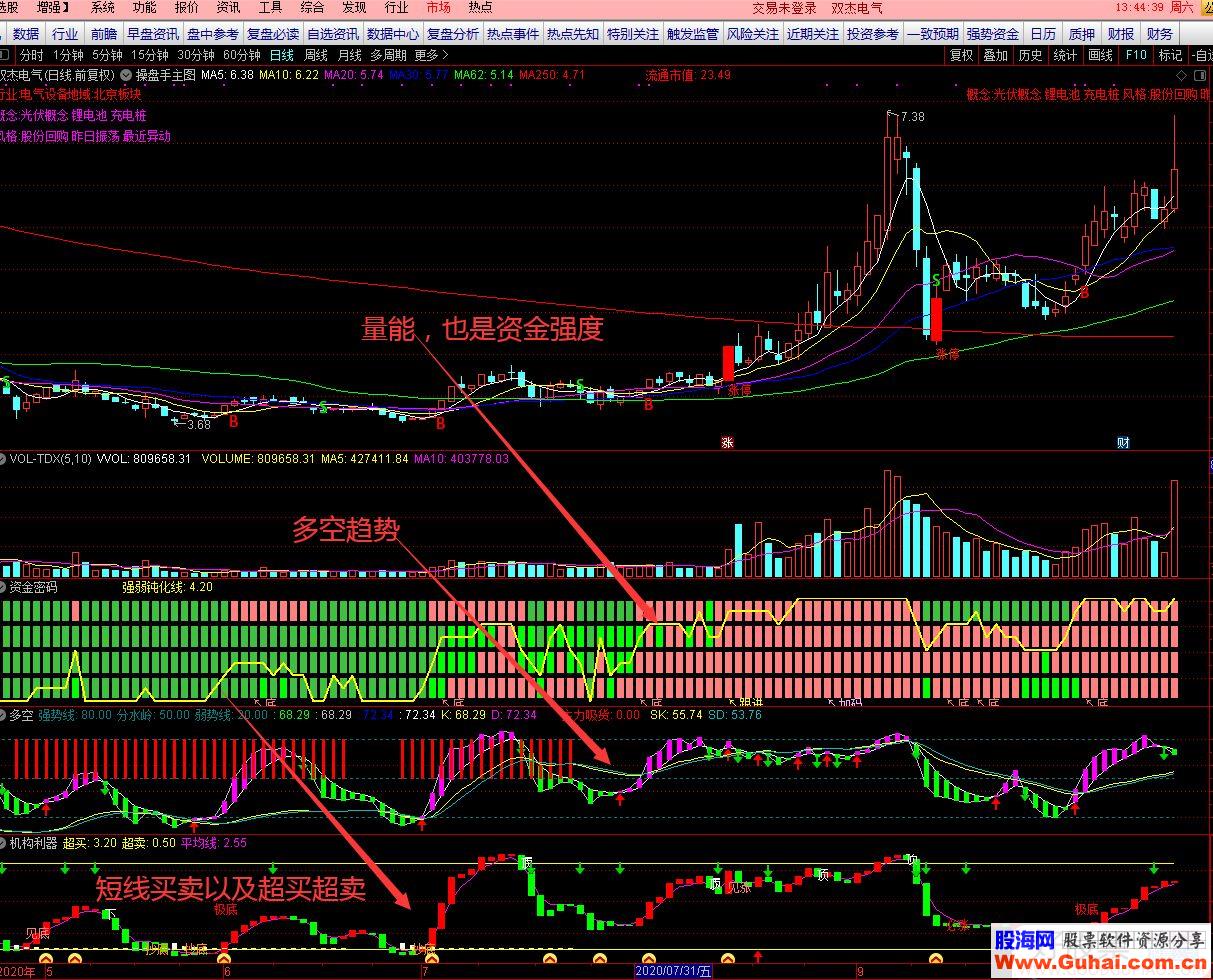The image size is (1213, 980).
Task: Click the 财 marker near the price chart's date axis
Action: coord(1123,442)
